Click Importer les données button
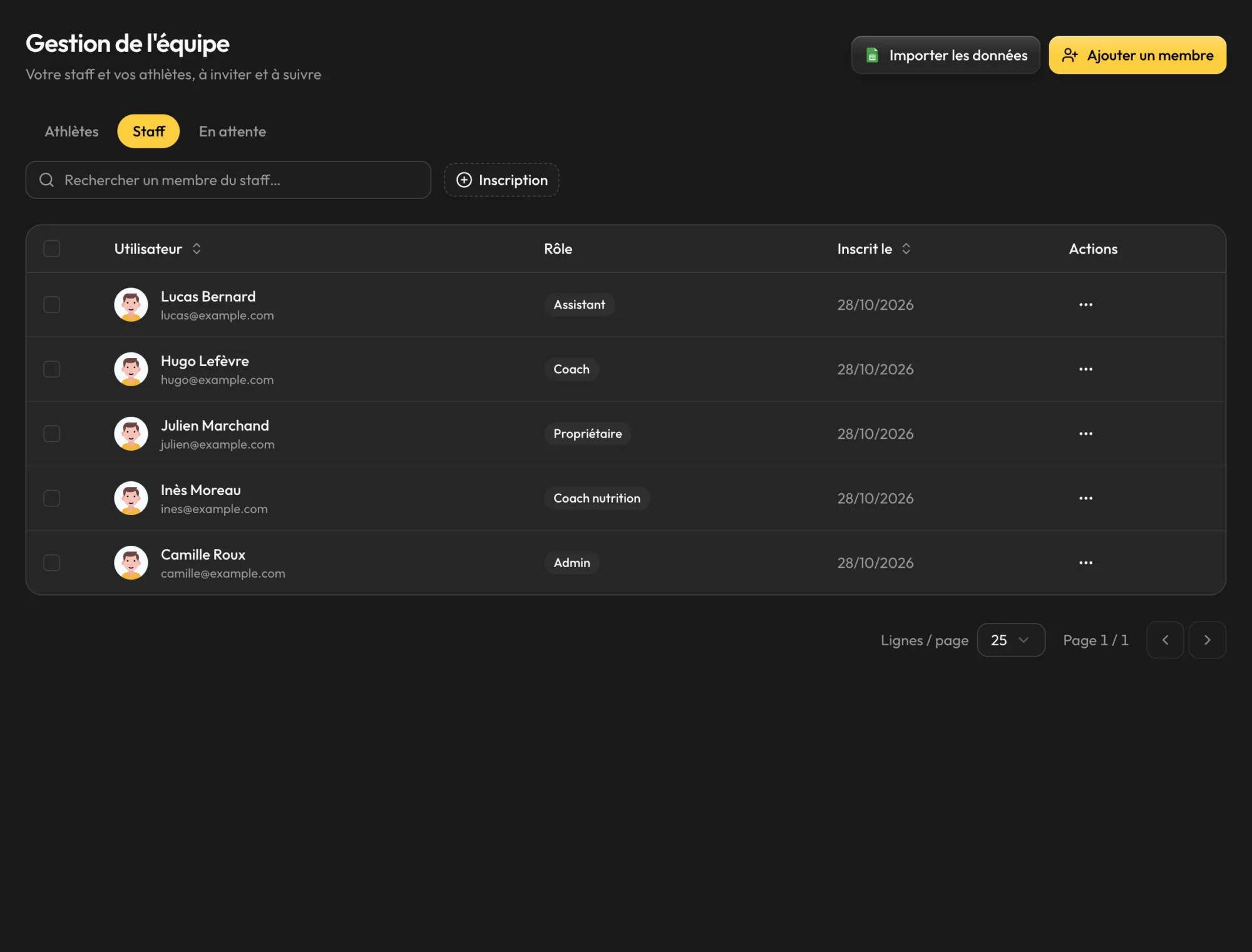The width and height of the screenshot is (1252, 952). 945,55
